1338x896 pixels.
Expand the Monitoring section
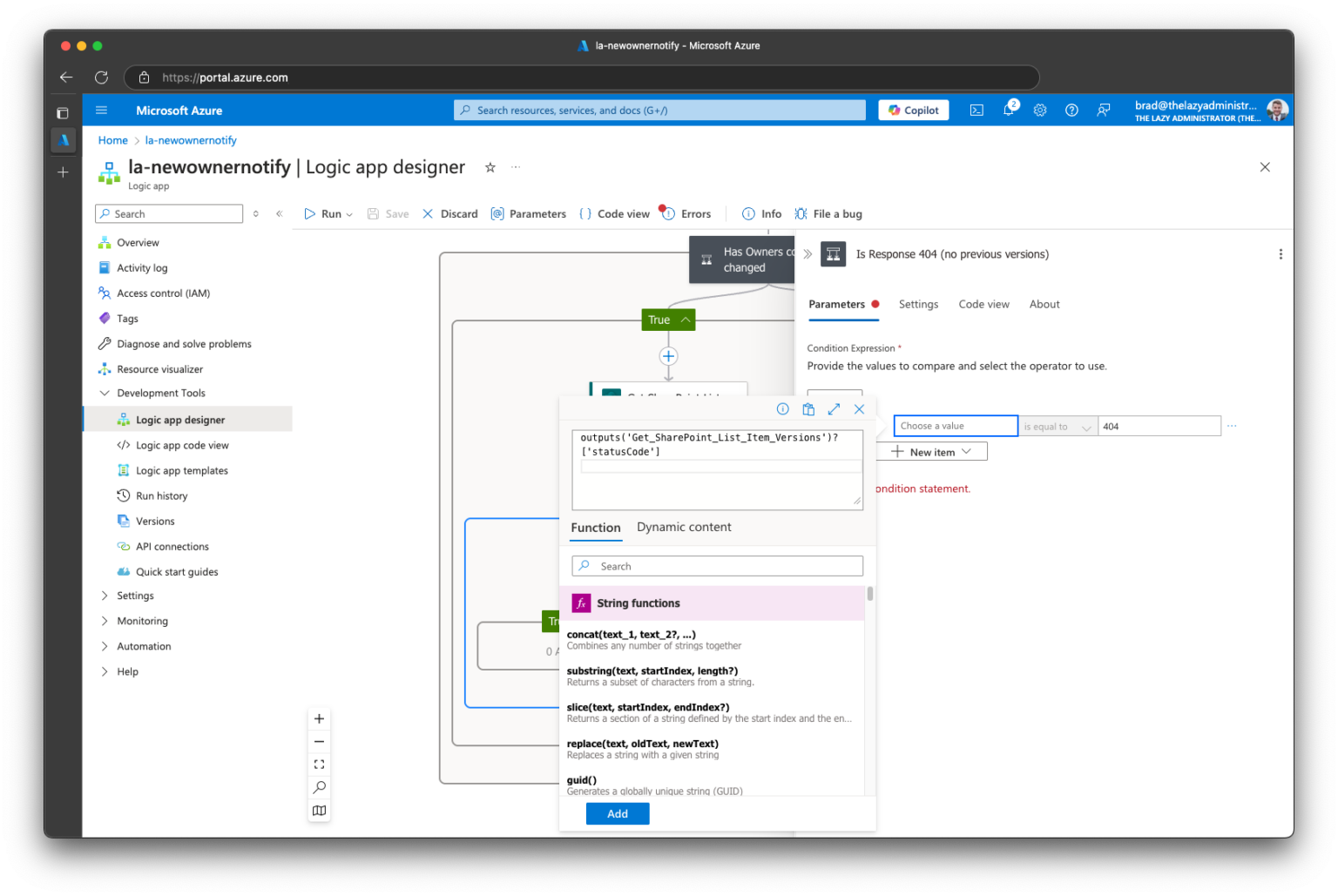pos(105,622)
